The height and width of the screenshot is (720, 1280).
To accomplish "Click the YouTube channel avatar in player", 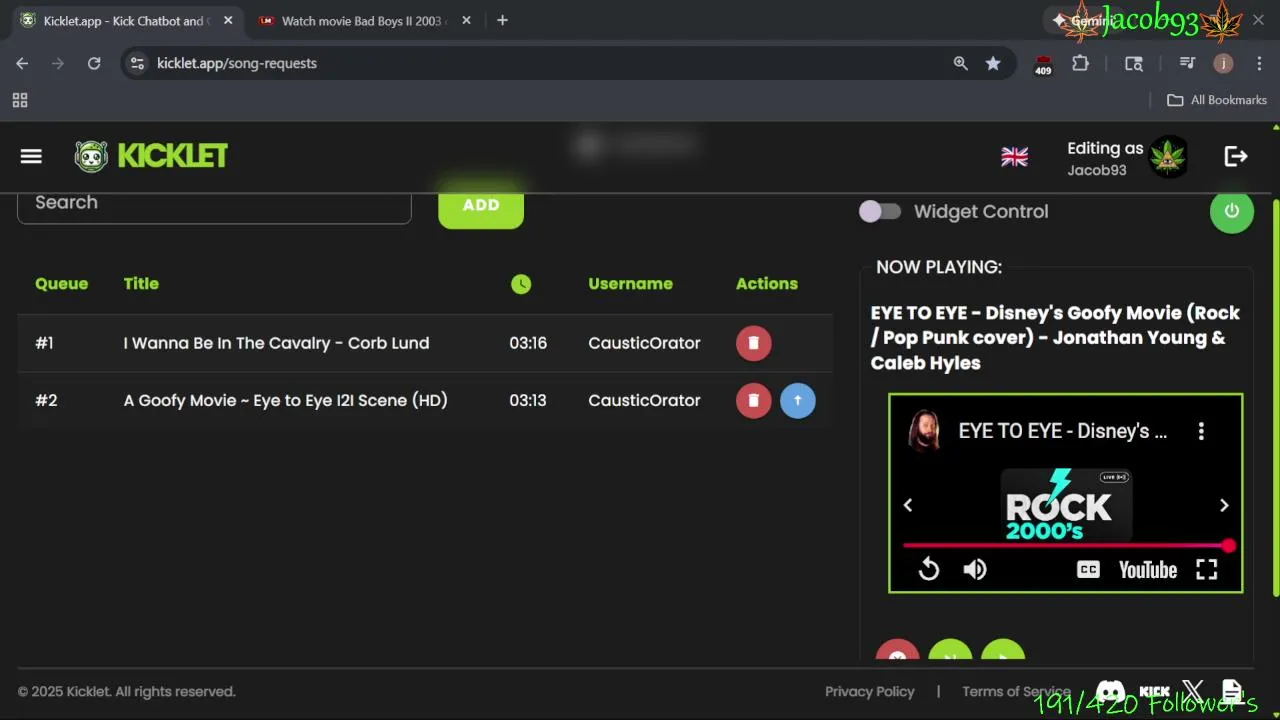I will (x=924, y=431).
